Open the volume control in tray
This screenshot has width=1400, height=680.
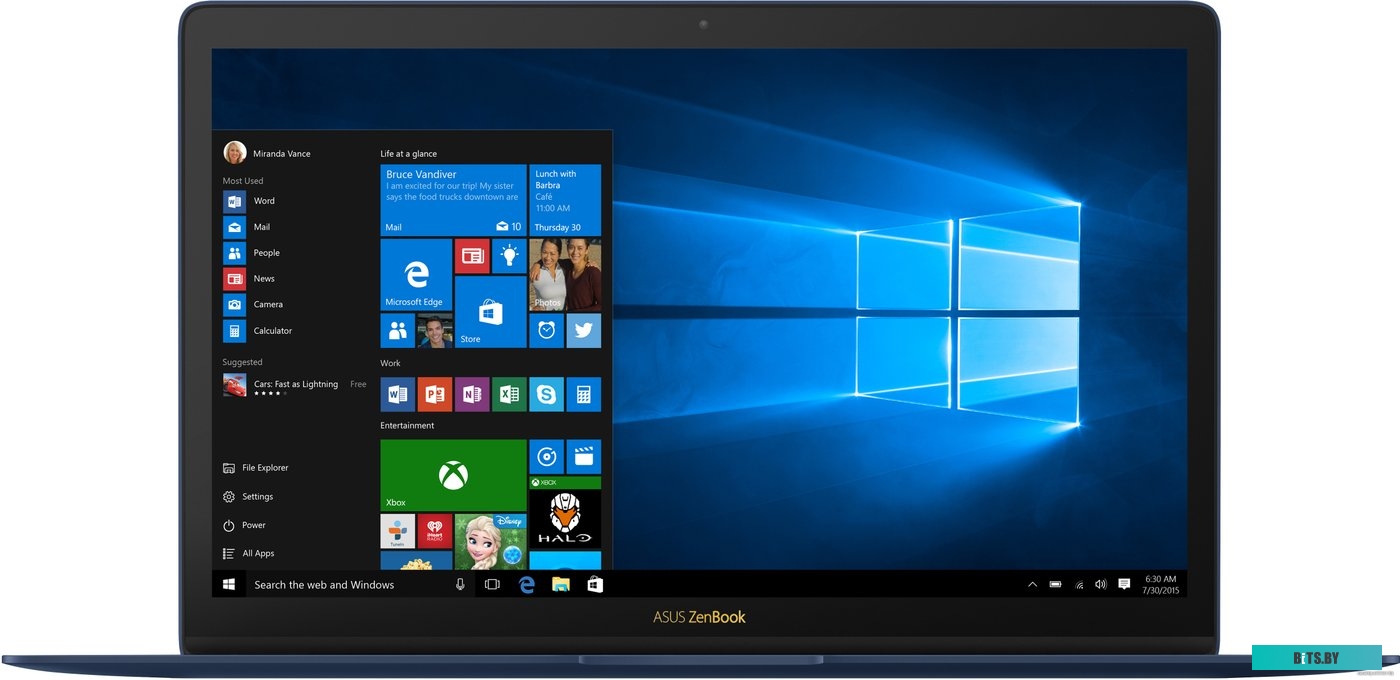point(1101,584)
